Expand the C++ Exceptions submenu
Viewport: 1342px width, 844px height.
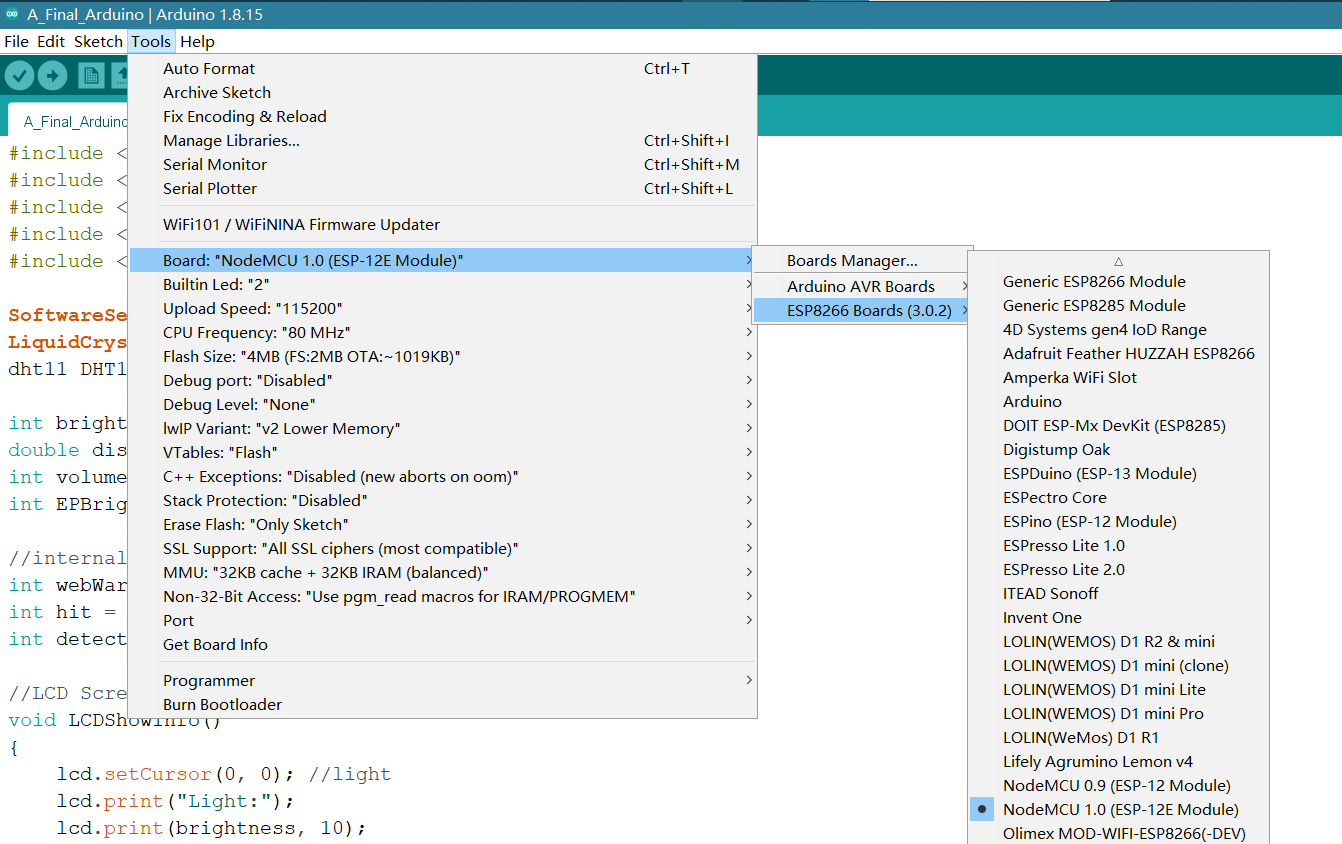pyautogui.click(x=443, y=477)
